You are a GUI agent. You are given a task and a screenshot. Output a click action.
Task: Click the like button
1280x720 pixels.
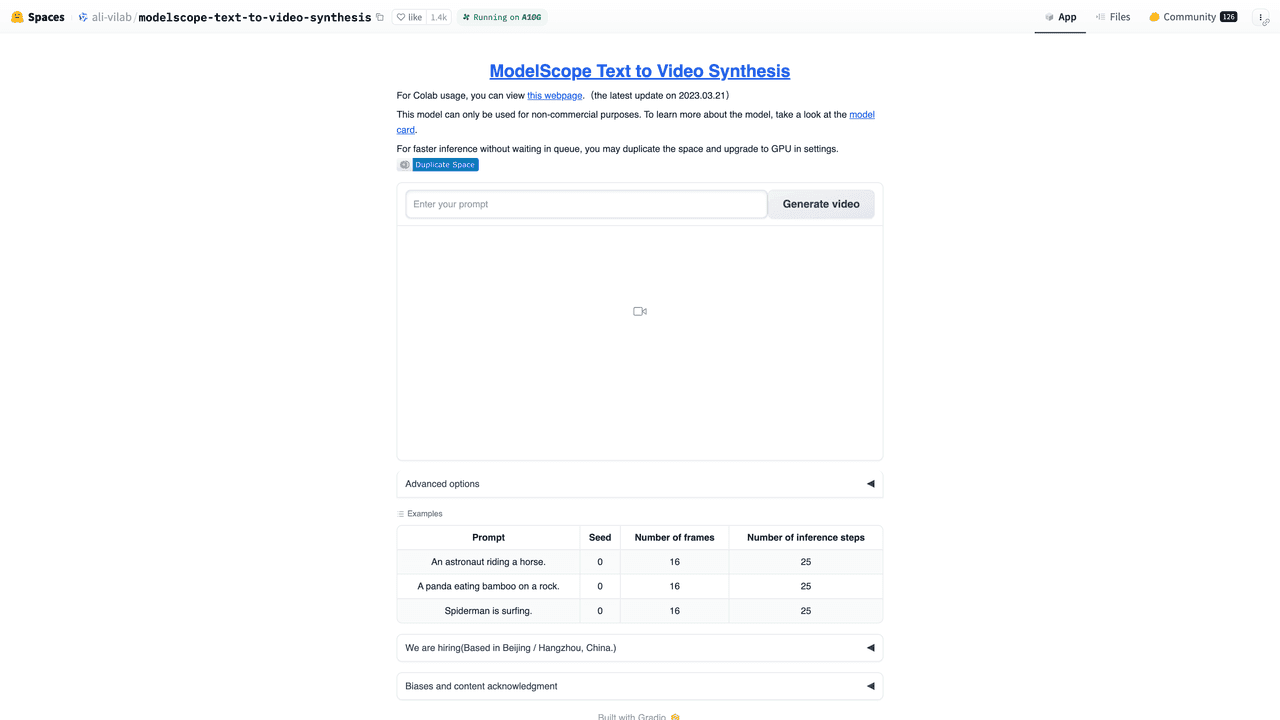[x=409, y=17]
